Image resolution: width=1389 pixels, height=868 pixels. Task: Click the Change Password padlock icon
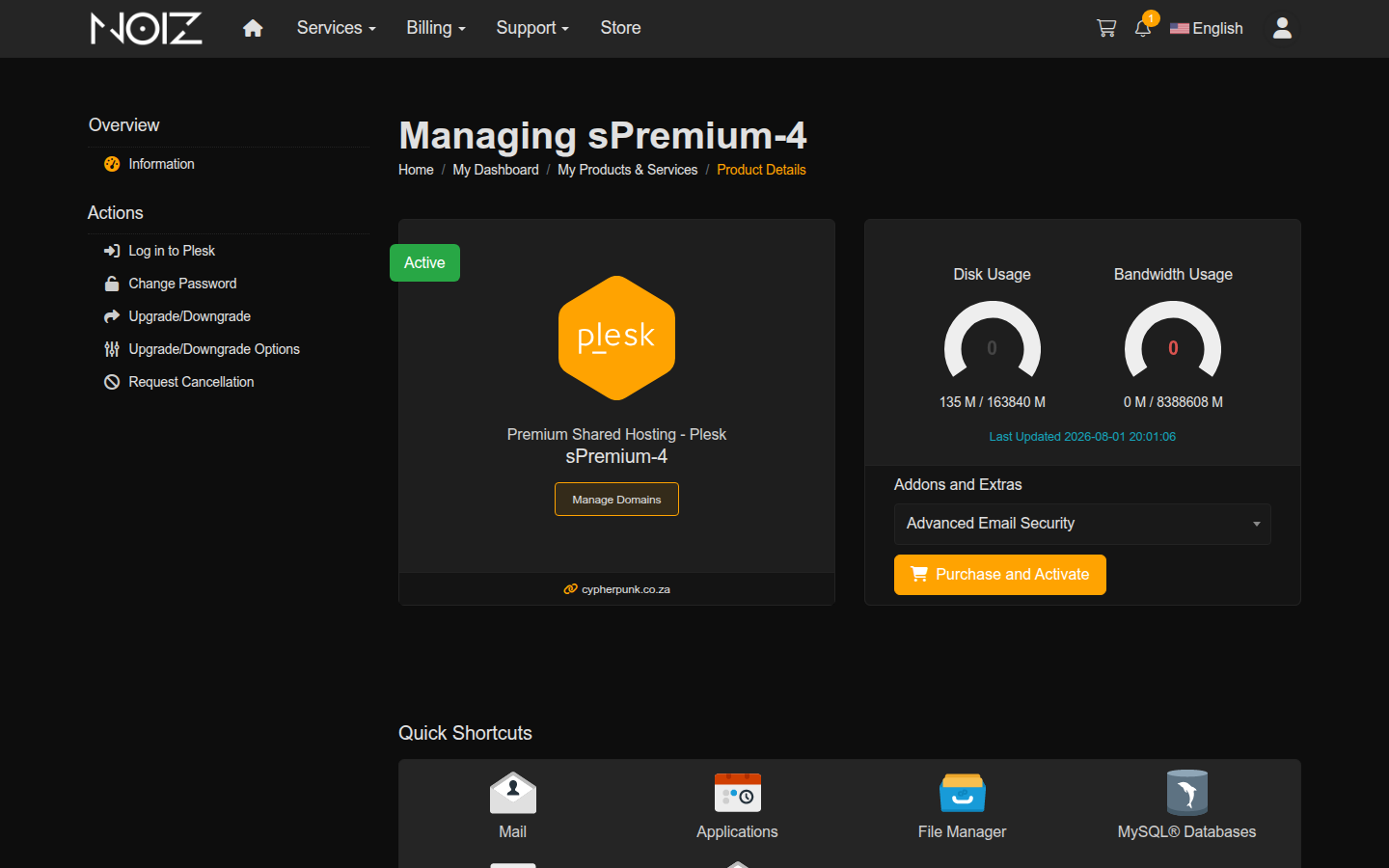pyautogui.click(x=112, y=284)
